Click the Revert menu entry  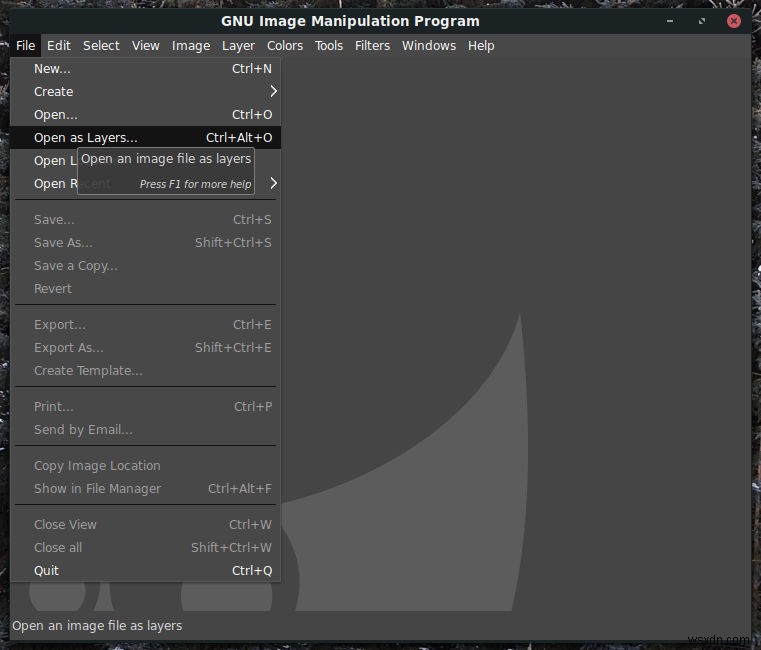point(146,289)
